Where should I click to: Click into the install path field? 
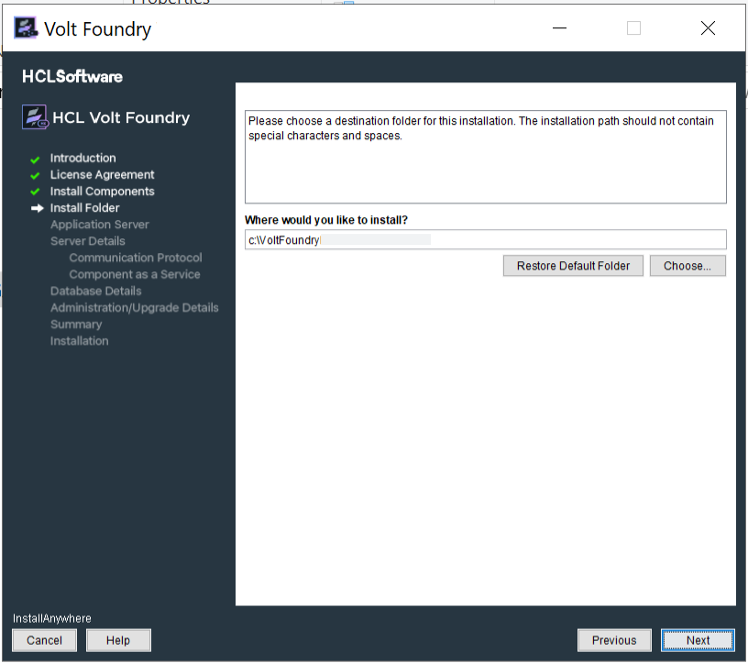click(x=485, y=239)
